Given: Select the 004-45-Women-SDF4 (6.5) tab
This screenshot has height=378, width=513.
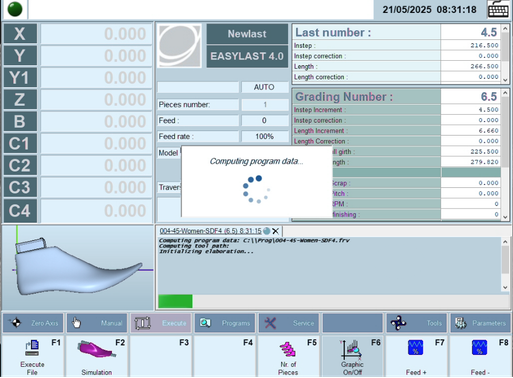Looking at the screenshot, I should 210,231.
